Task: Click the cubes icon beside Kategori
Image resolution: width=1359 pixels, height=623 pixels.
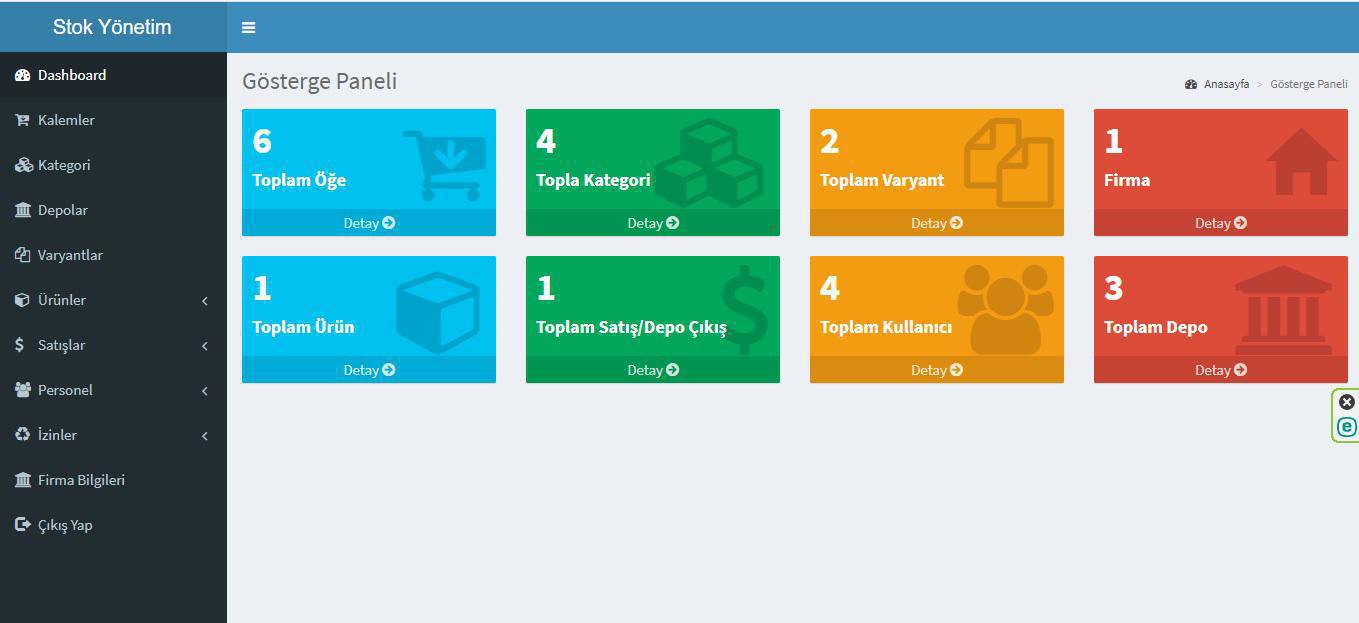Action: point(23,165)
